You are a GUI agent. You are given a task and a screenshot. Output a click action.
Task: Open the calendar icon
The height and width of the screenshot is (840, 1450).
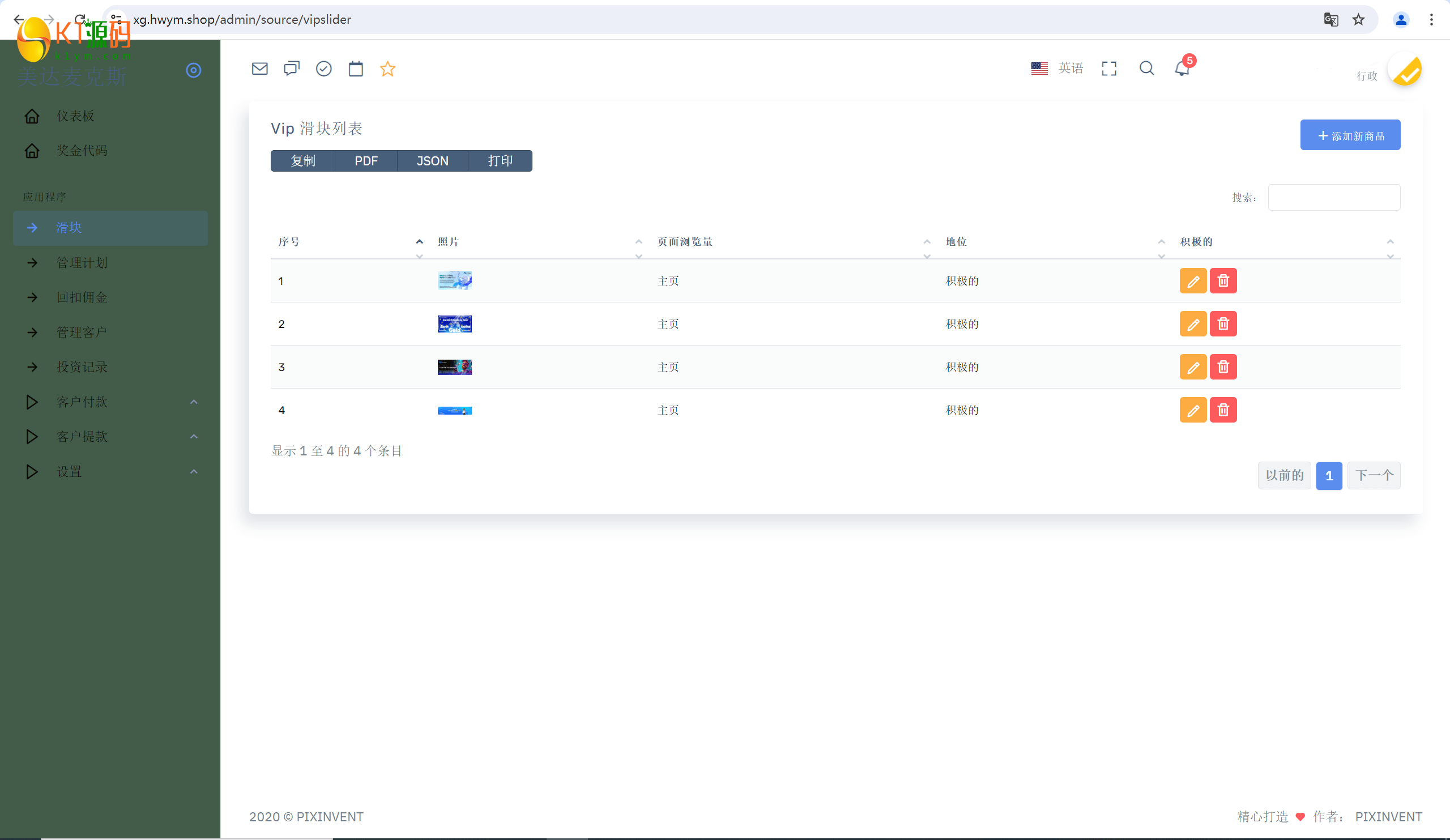pyautogui.click(x=356, y=69)
